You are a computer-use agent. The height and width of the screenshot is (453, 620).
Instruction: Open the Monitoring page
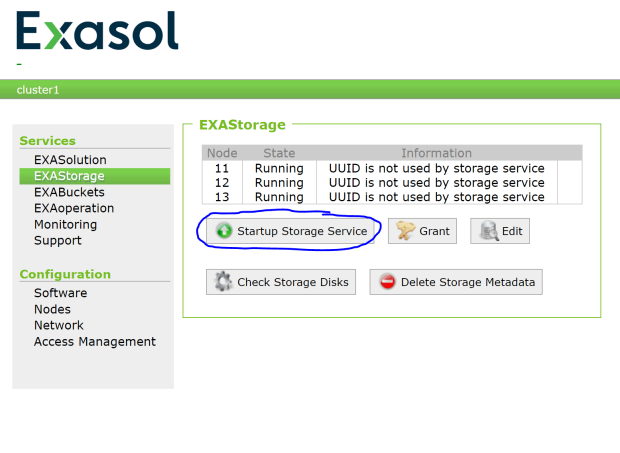(65, 224)
